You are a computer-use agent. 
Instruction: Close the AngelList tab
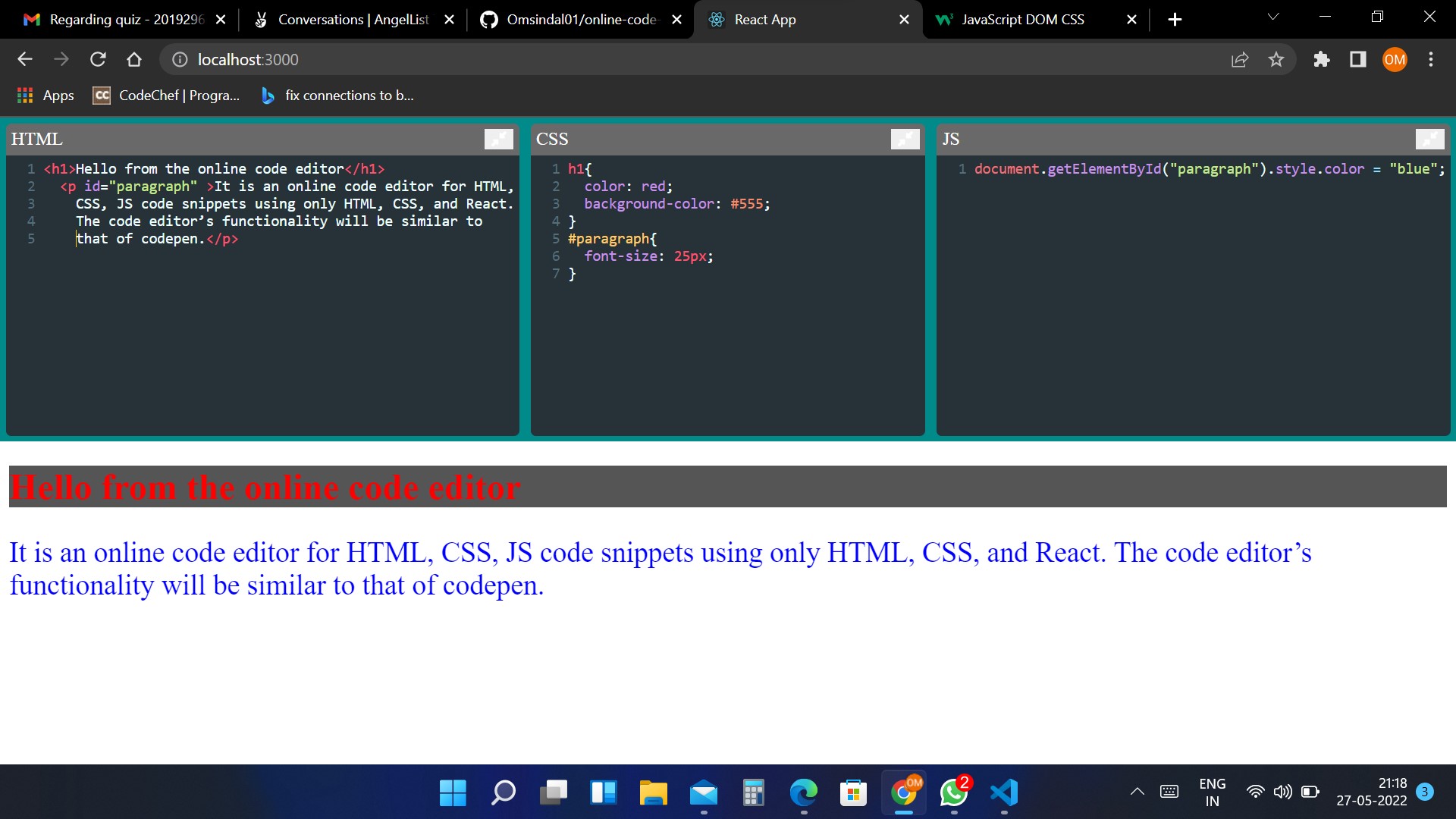click(449, 20)
